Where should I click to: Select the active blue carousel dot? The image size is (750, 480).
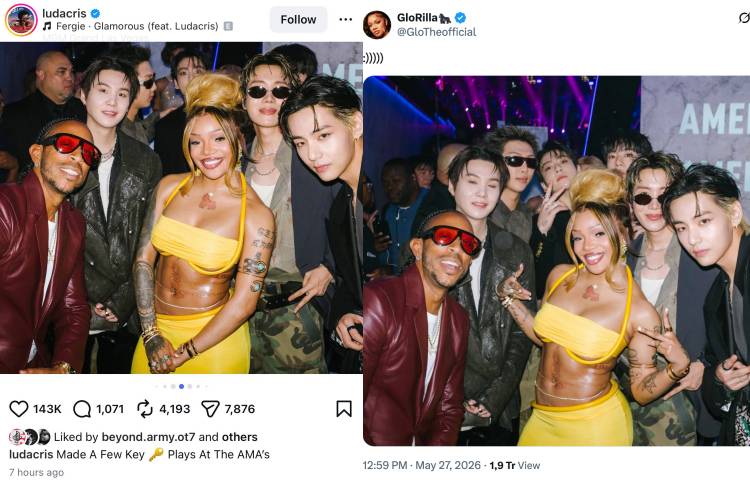[x=181, y=386]
